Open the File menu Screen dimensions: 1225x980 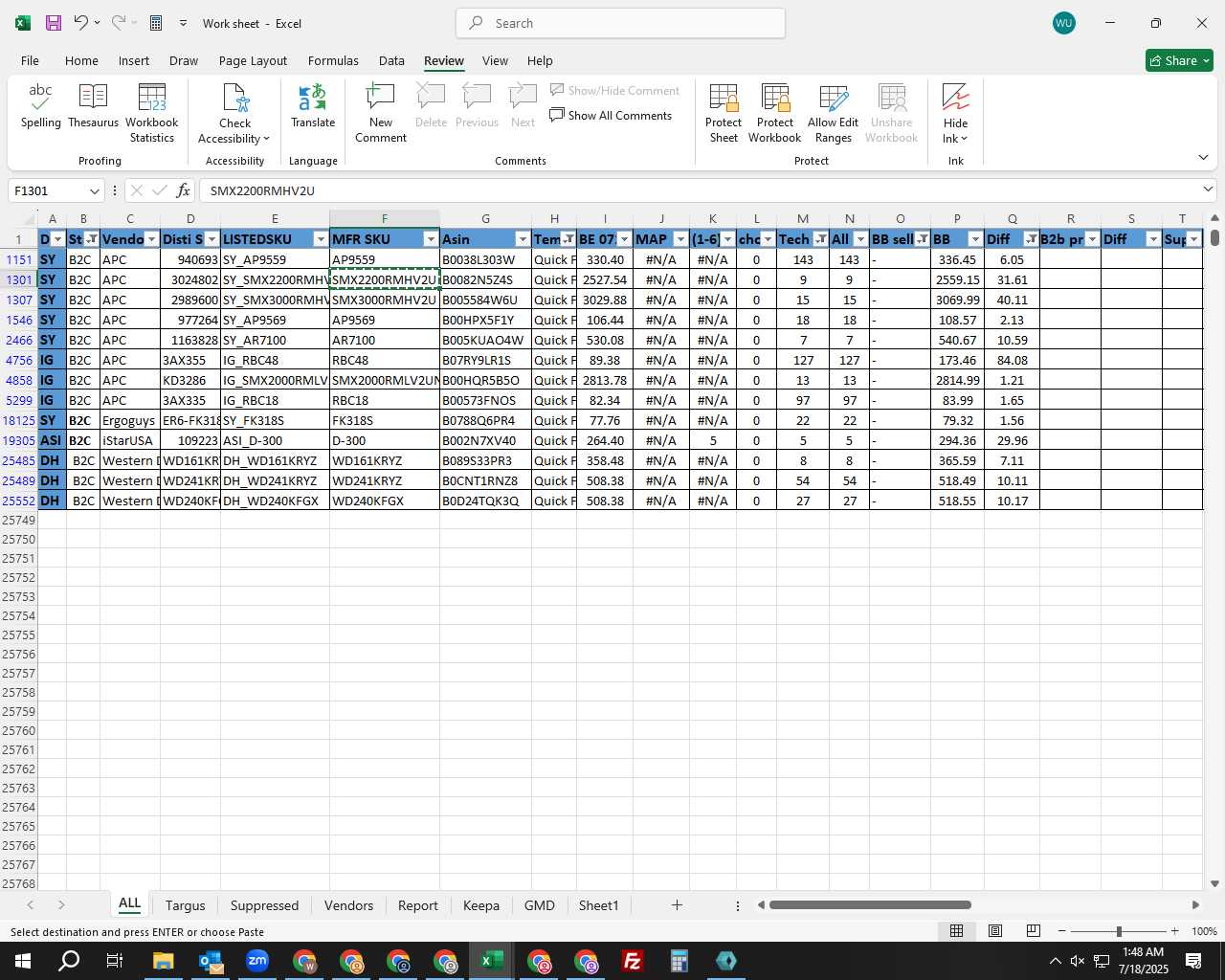(x=31, y=60)
